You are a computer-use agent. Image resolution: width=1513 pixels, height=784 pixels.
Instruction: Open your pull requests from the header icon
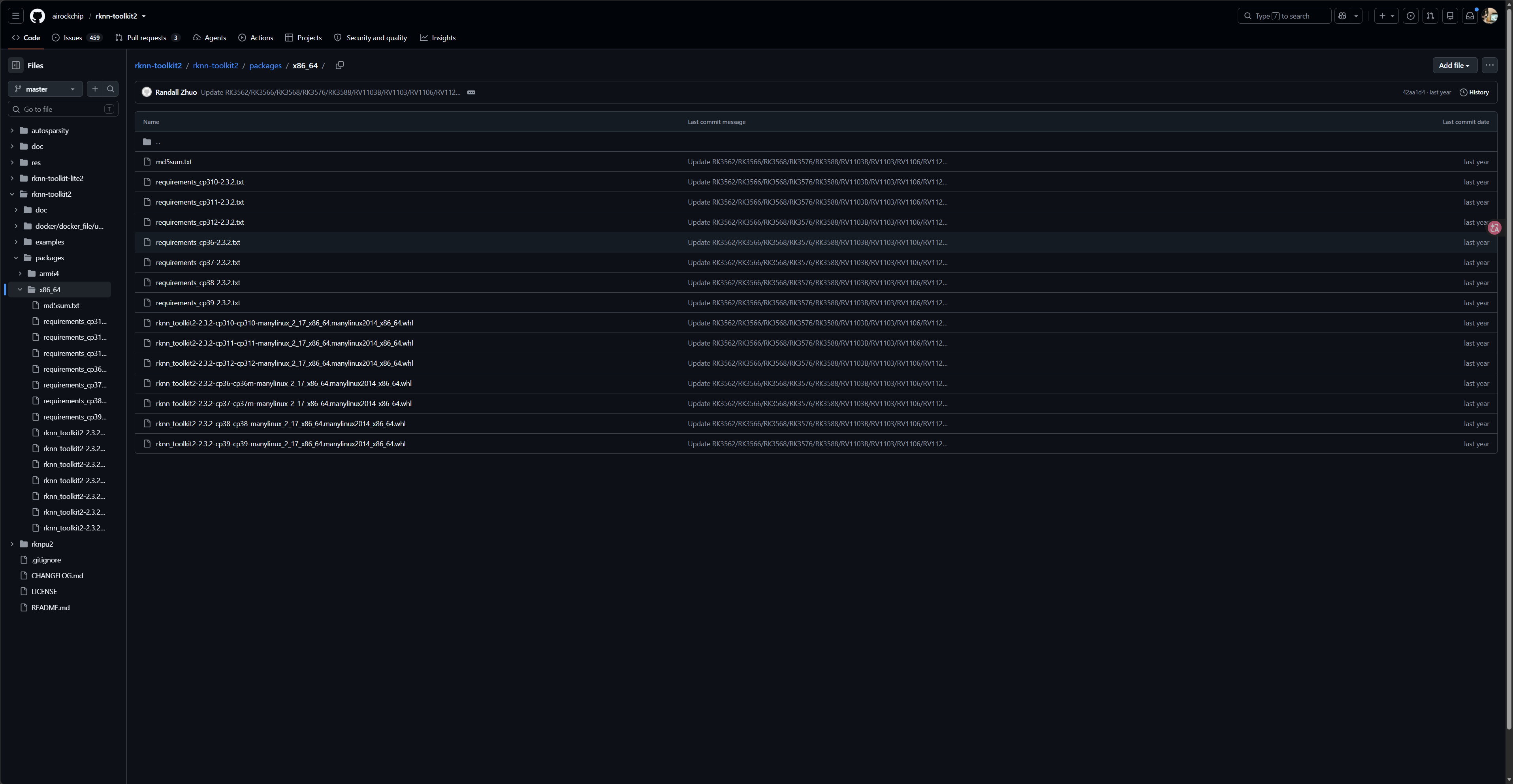[x=1430, y=16]
